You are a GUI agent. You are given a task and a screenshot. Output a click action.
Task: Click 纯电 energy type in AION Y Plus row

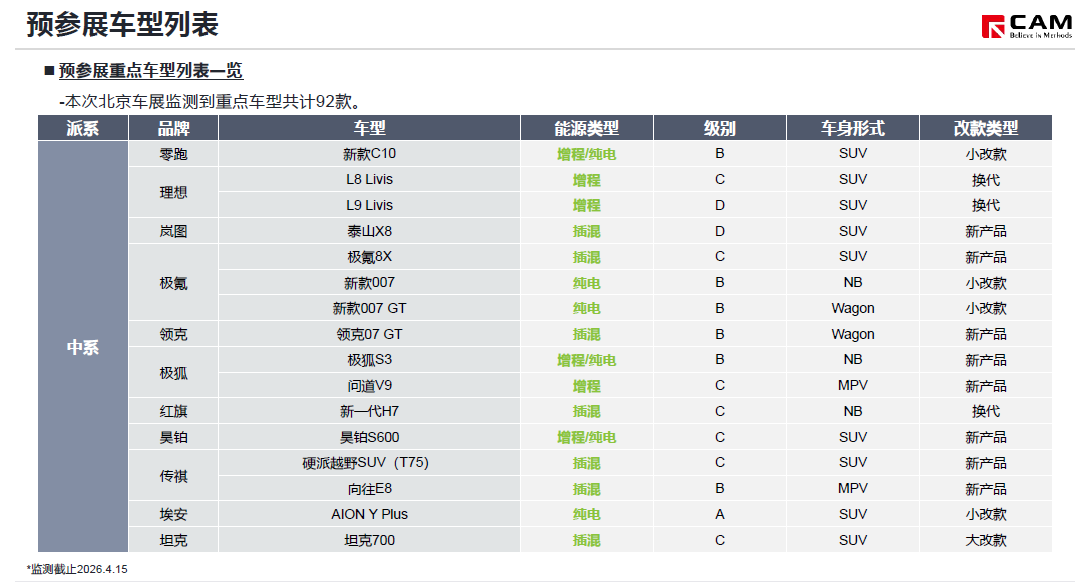pos(587,515)
